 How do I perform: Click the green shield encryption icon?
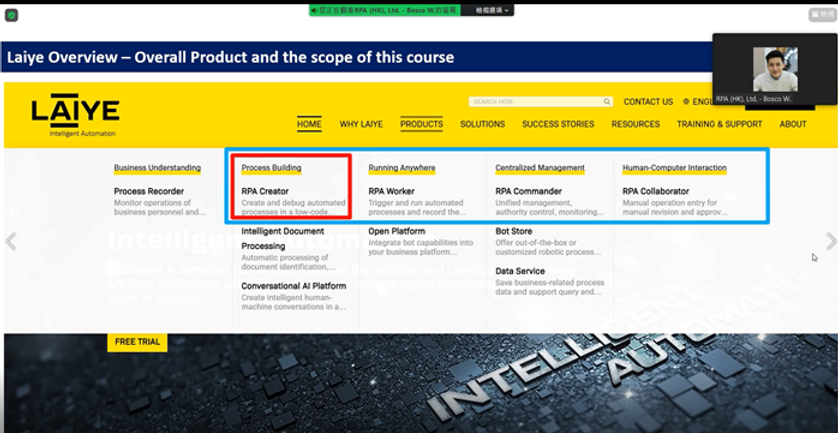click(11, 16)
